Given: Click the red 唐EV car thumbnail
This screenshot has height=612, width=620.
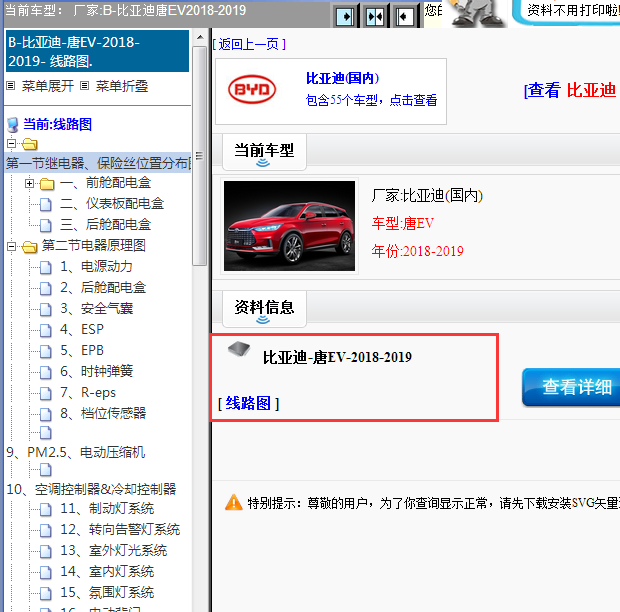Looking at the screenshot, I should pos(289,226).
